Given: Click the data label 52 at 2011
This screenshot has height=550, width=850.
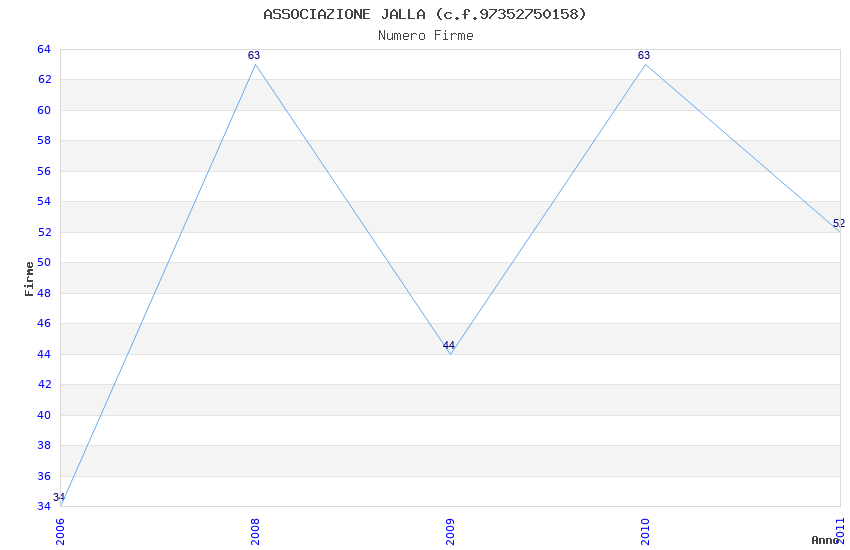Looking at the screenshot, I should [839, 223].
